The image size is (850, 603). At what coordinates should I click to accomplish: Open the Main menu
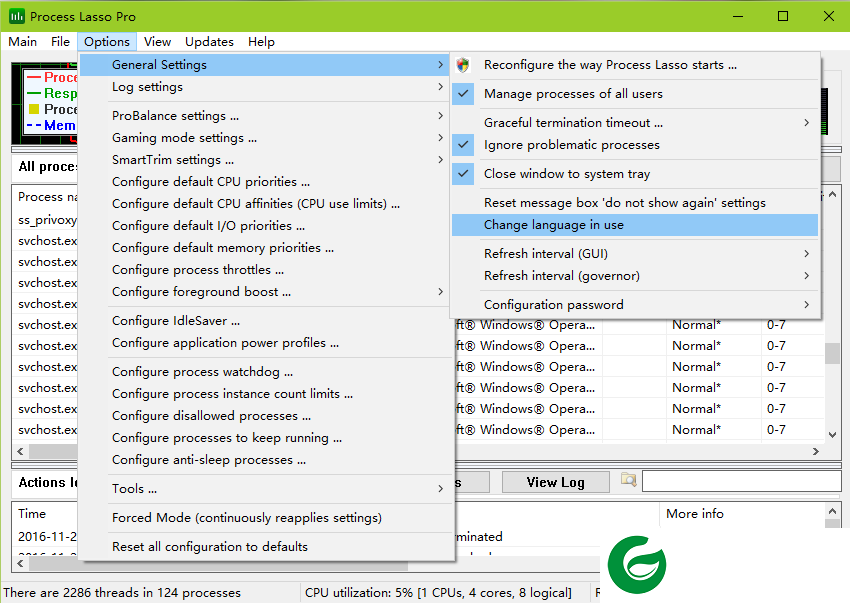coord(23,42)
